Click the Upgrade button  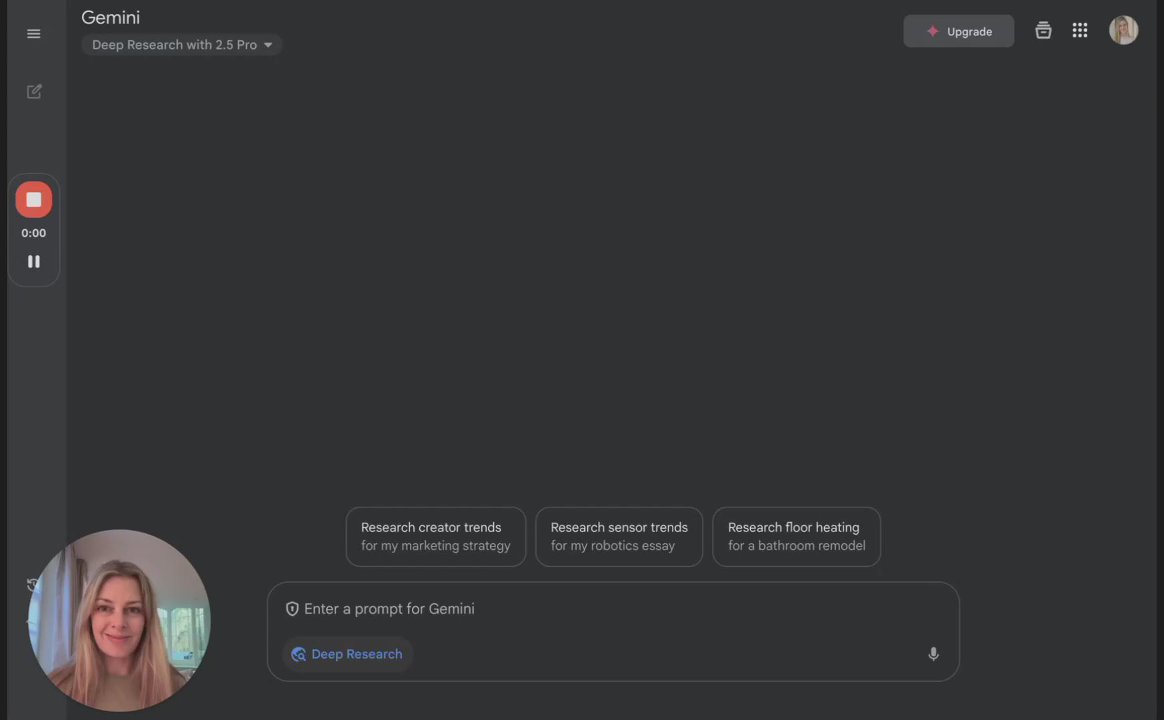click(x=958, y=31)
